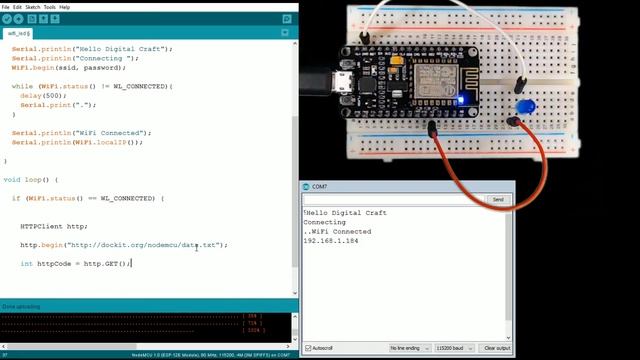This screenshot has height=360, width=640.
Task: Open the Edit menu
Action: [x=17, y=7]
